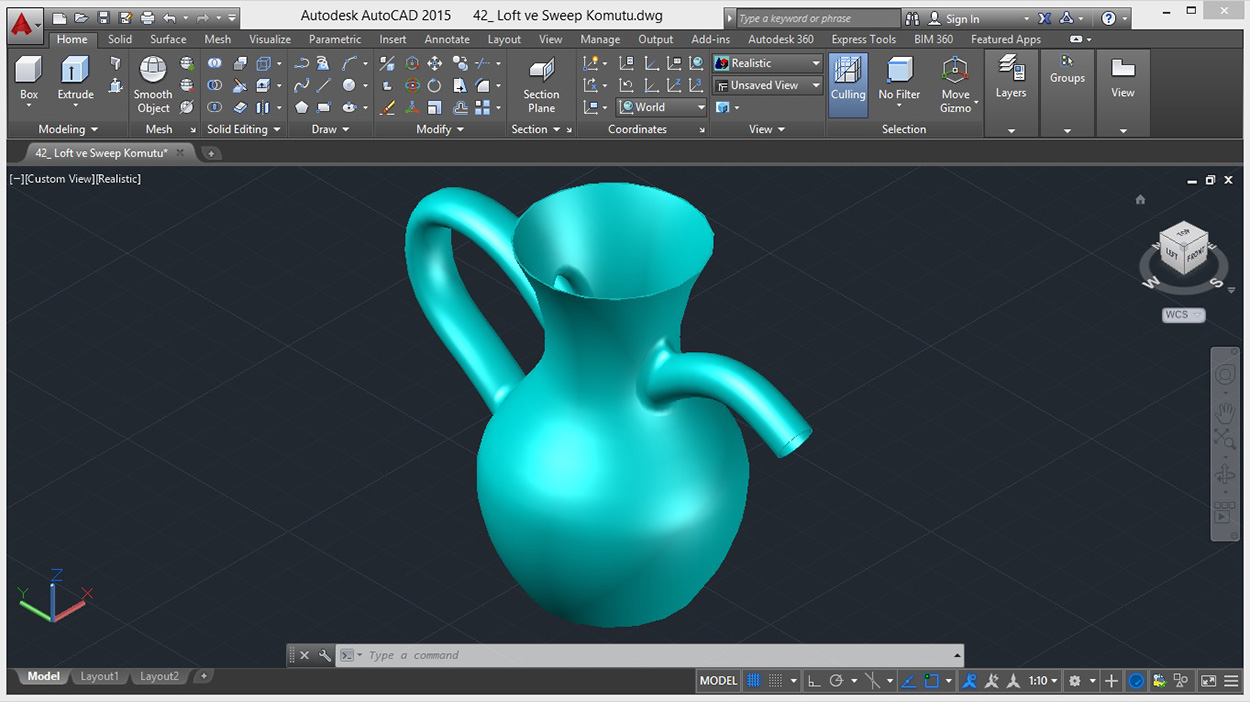The image size is (1250, 702).
Task: Open the Groups panel button
Action: point(1067,70)
